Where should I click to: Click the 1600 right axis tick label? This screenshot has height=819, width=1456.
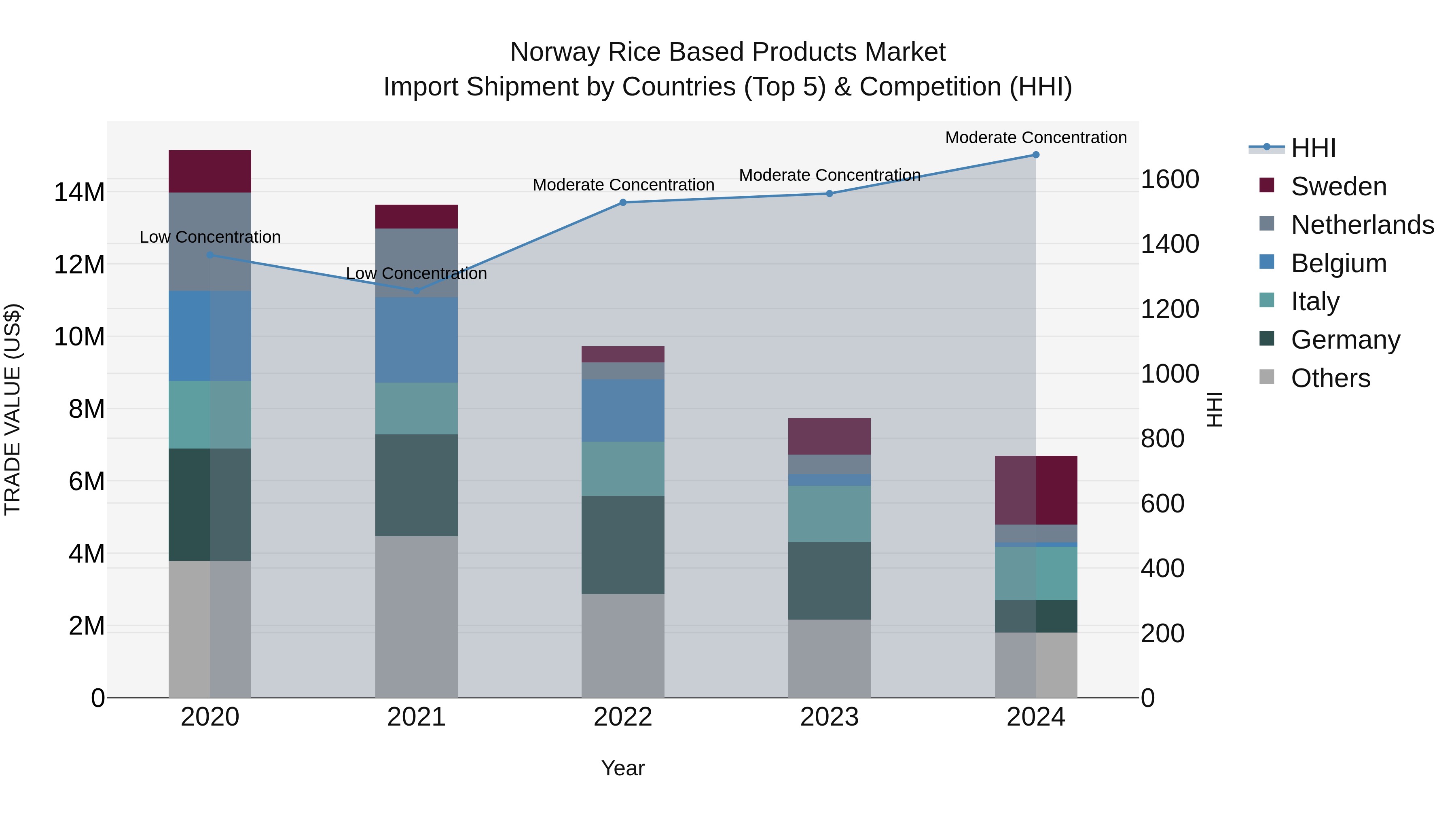[x=1170, y=179]
